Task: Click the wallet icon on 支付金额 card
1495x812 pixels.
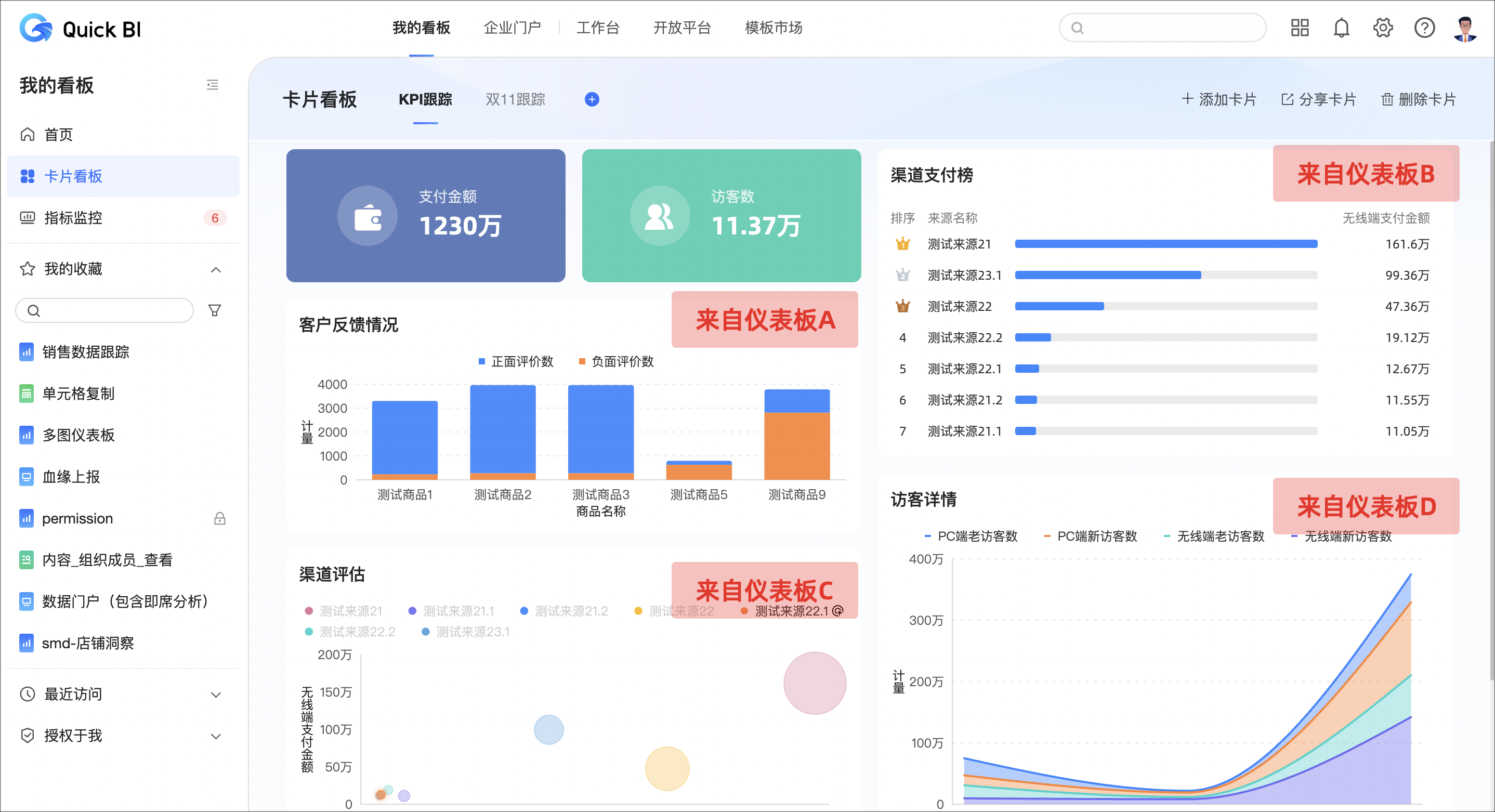Action: click(368, 216)
